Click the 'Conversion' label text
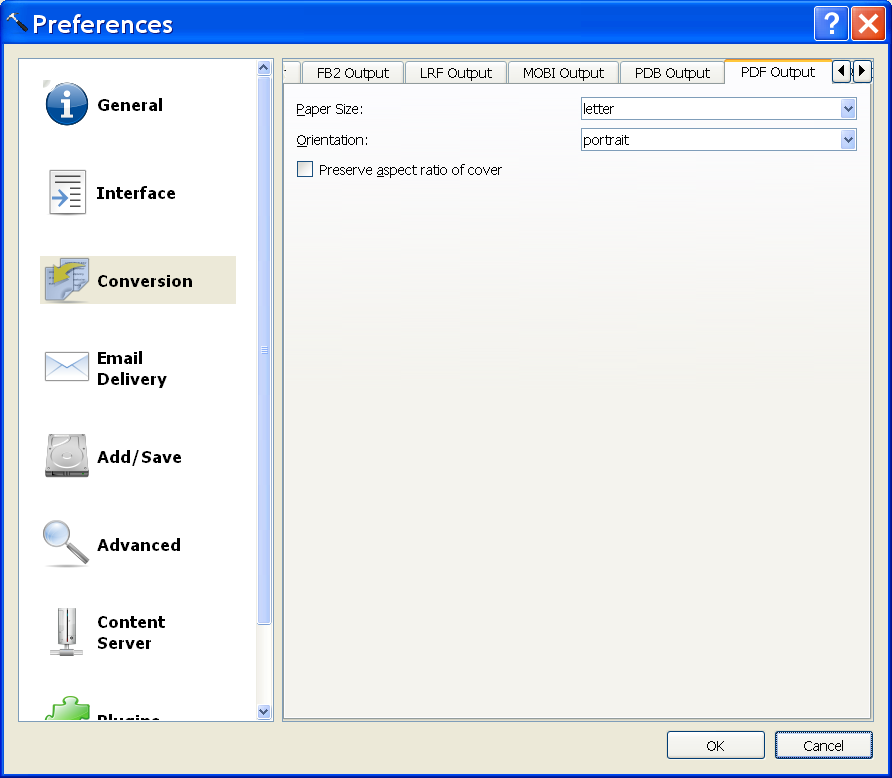Screen dimensions: 892x778 145,281
